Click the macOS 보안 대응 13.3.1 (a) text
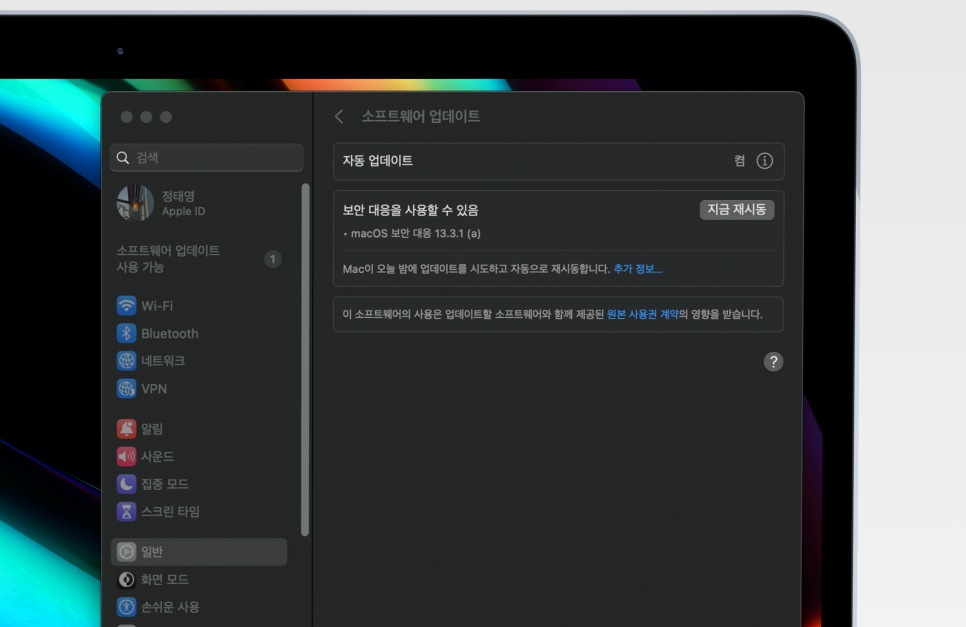The width and height of the screenshot is (966, 627). tap(416, 233)
